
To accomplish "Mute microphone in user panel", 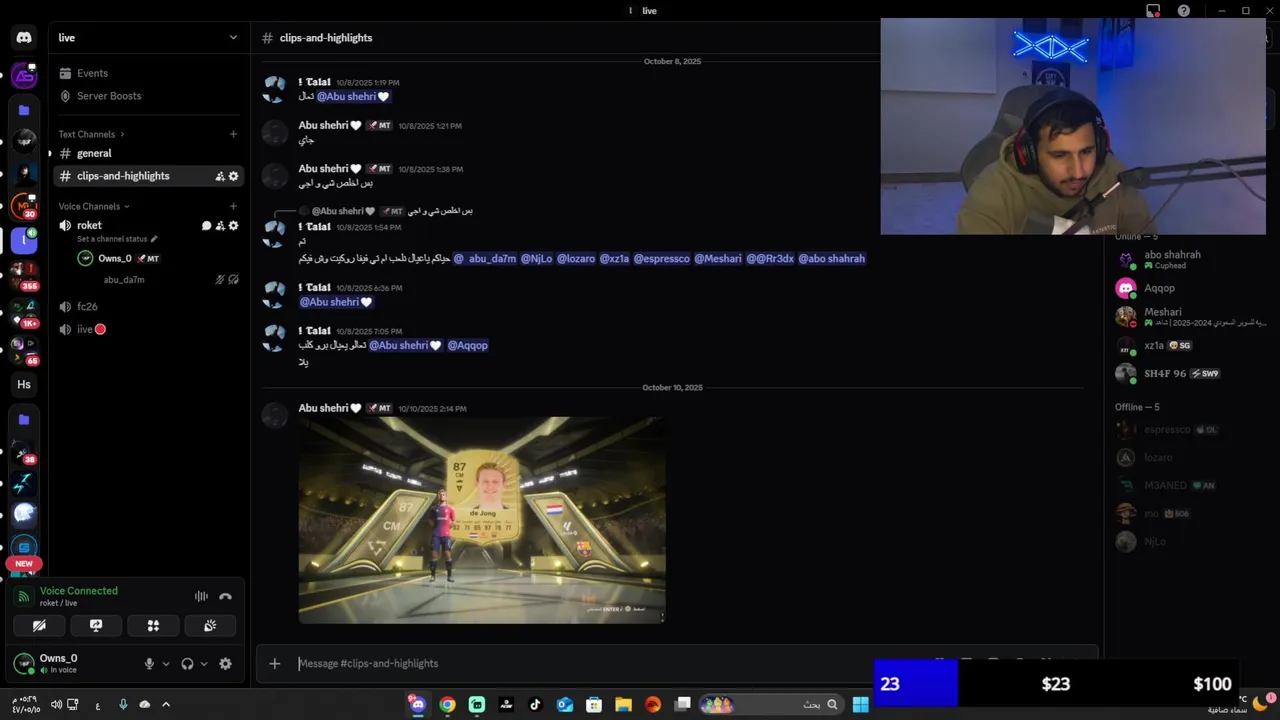I will pyautogui.click(x=149, y=663).
